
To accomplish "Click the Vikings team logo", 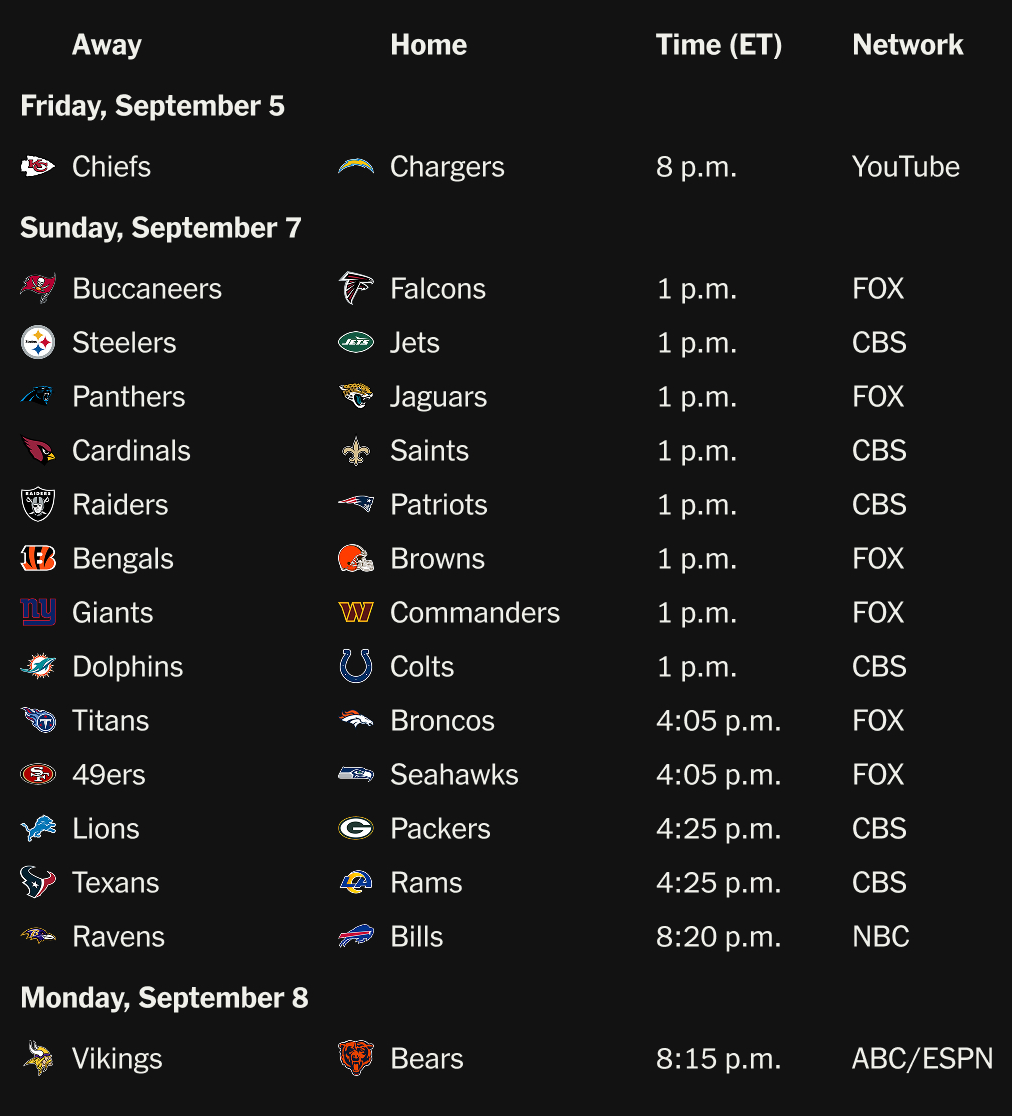I will click(38, 1059).
